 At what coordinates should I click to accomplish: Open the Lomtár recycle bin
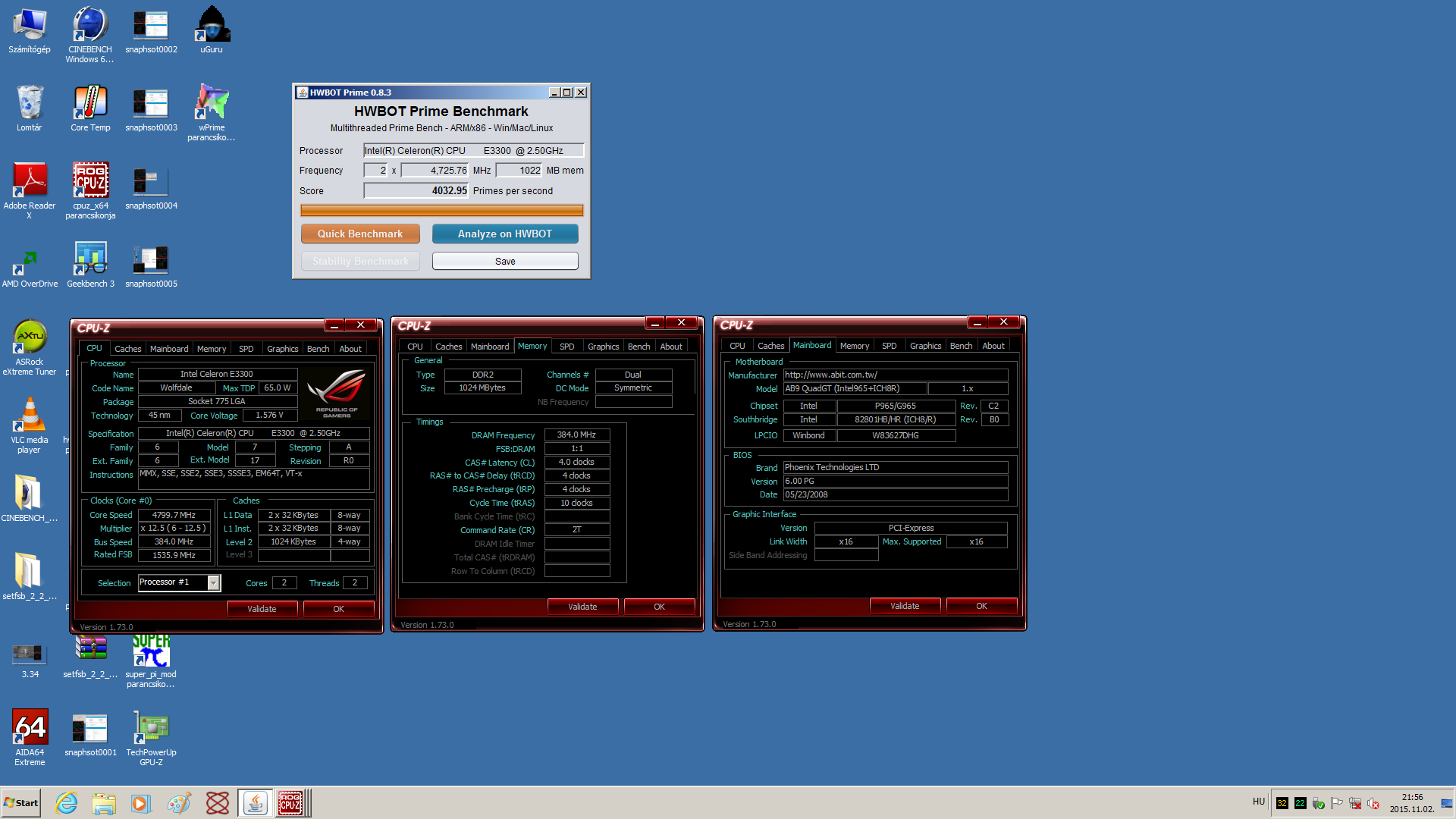[30, 108]
